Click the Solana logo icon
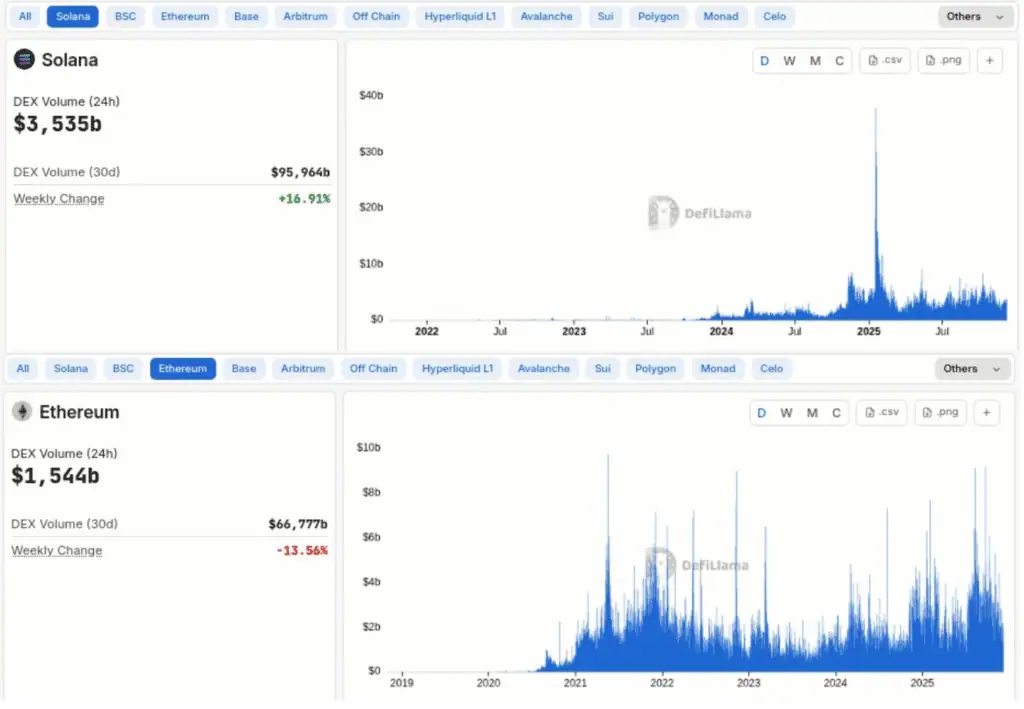 [24, 60]
